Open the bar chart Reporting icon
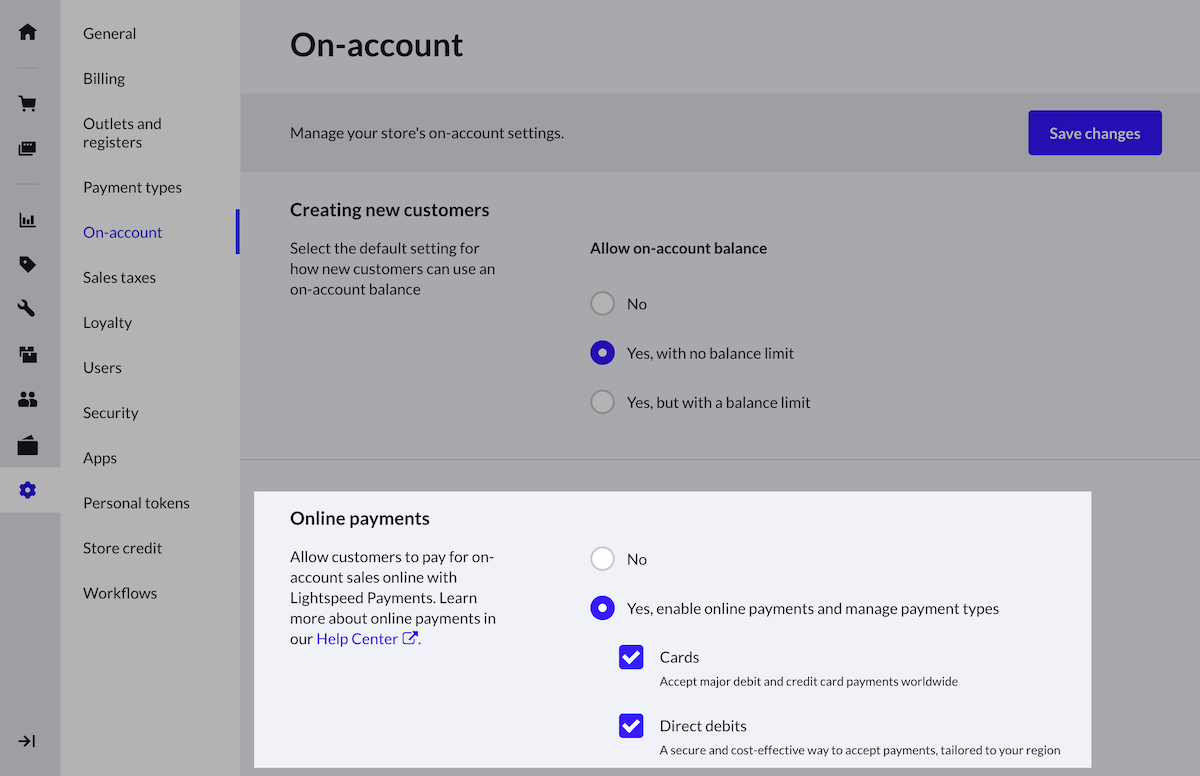This screenshot has height=776, width=1200. [x=27, y=220]
